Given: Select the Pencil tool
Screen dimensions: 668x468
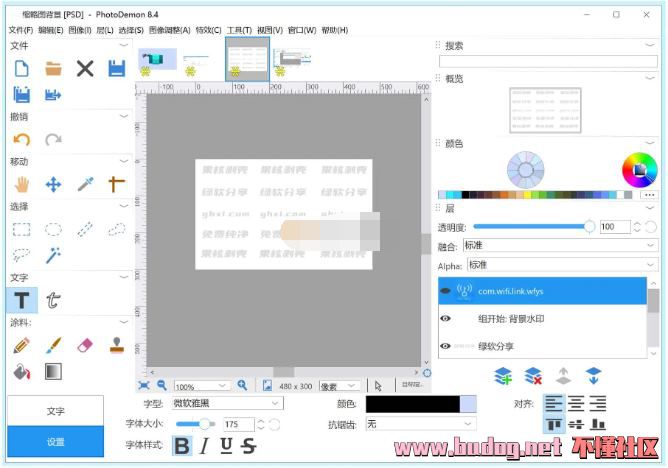Looking at the screenshot, I should pyautogui.click(x=21, y=345).
